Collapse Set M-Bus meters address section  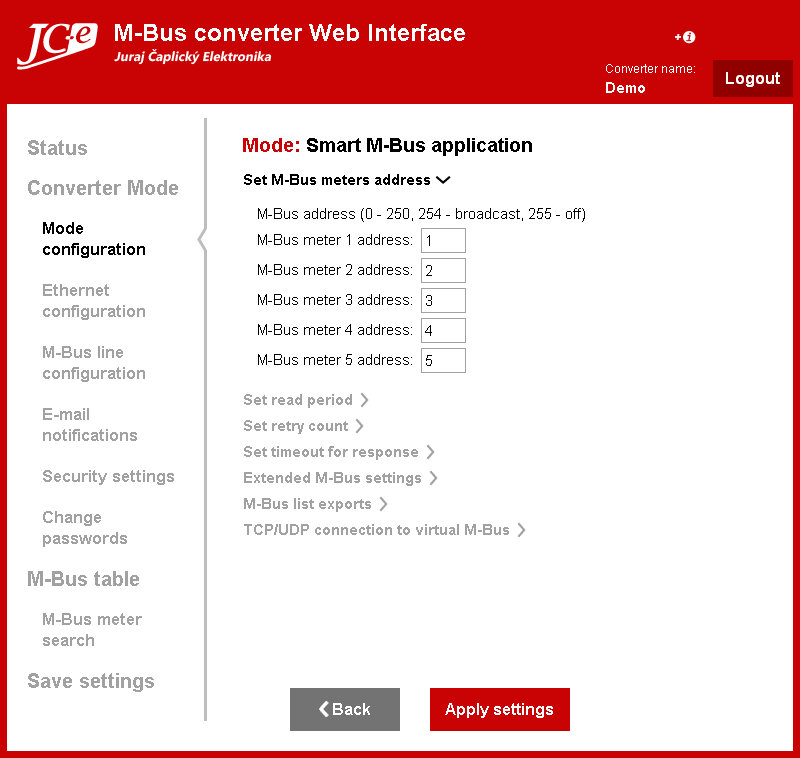[x=347, y=180]
